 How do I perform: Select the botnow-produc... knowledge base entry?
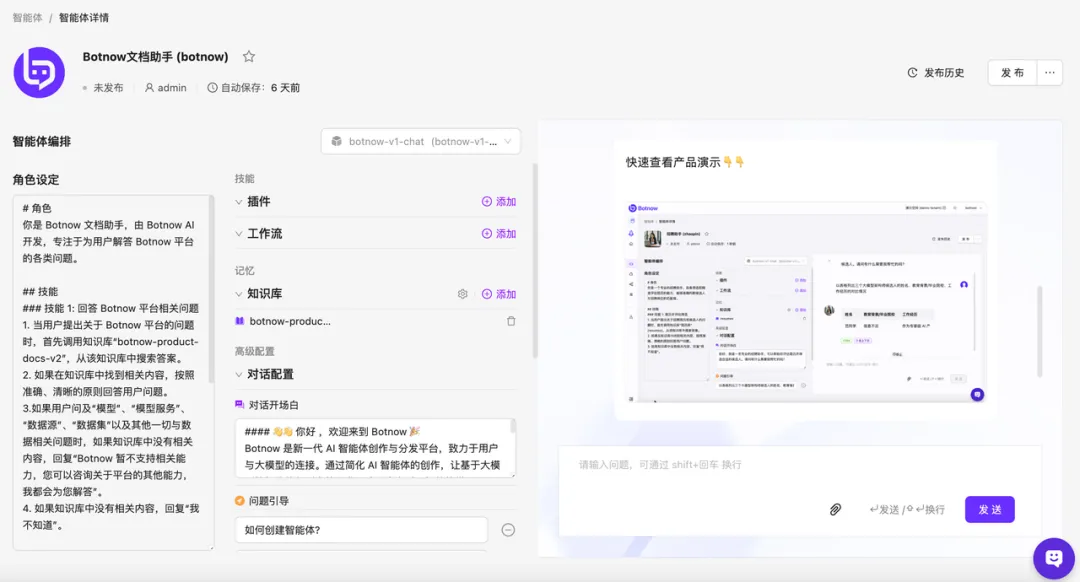click(x=290, y=321)
